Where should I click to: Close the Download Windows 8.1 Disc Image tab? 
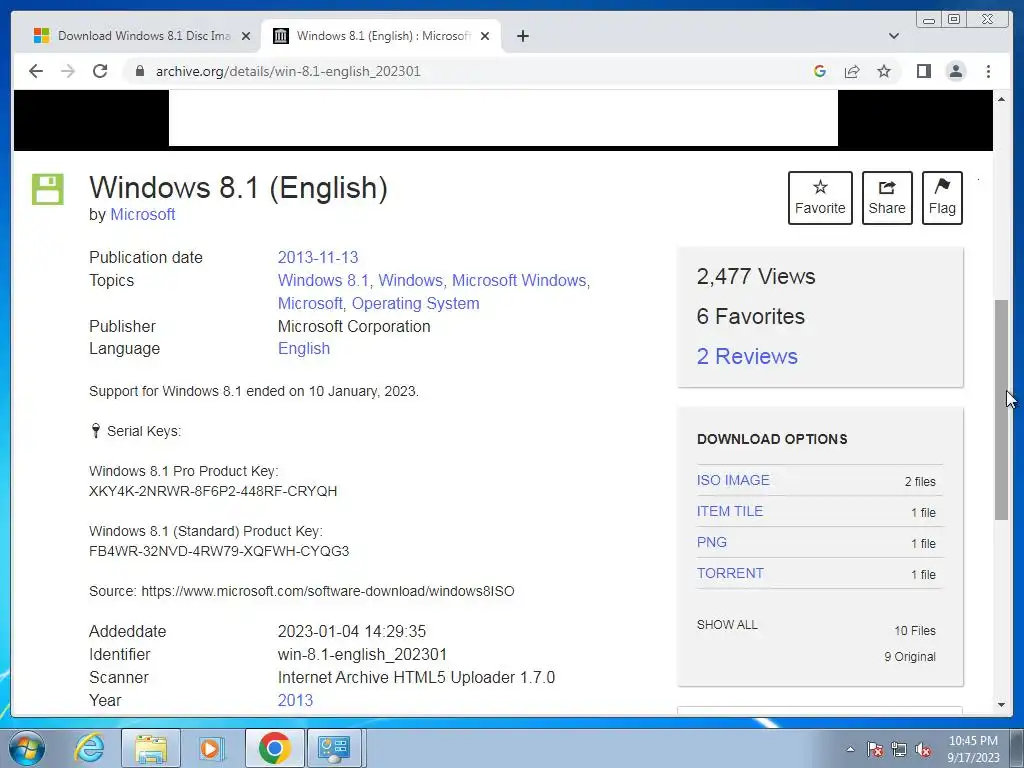click(246, 36)
